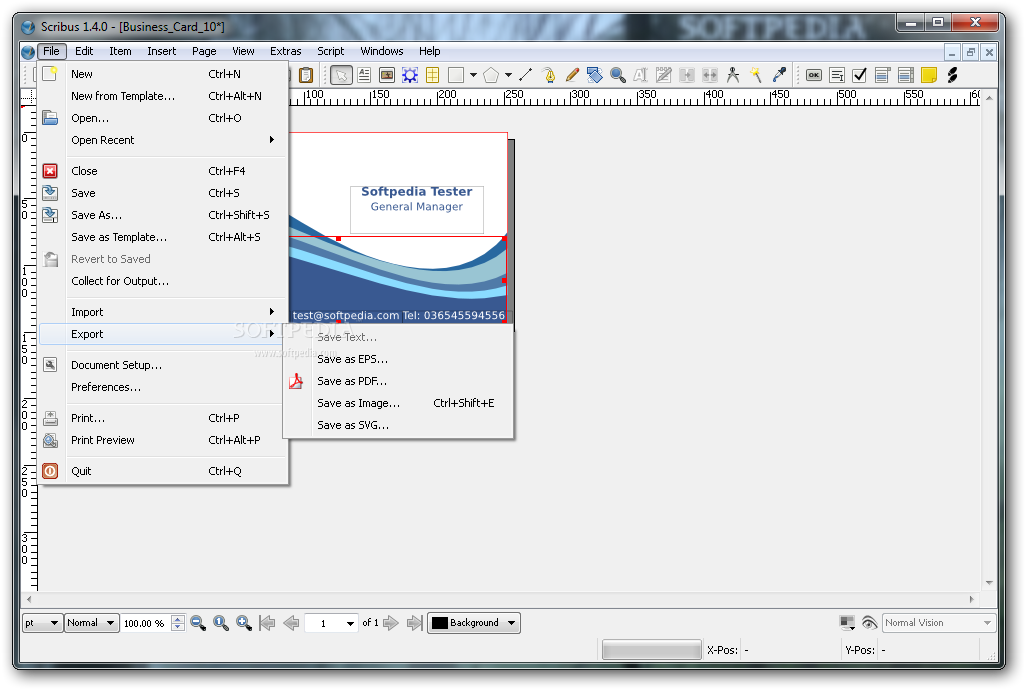Choose the Rotate Item tool
Image resolution: width=1026 pixels, height=690 pixels.
595,75
